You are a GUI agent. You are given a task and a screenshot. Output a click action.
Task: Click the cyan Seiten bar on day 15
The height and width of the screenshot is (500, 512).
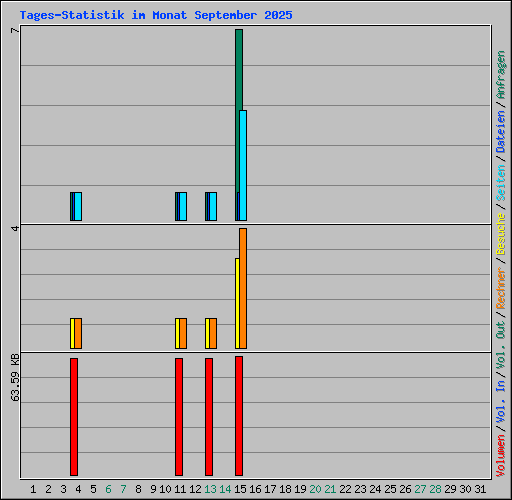coord(243,165)
